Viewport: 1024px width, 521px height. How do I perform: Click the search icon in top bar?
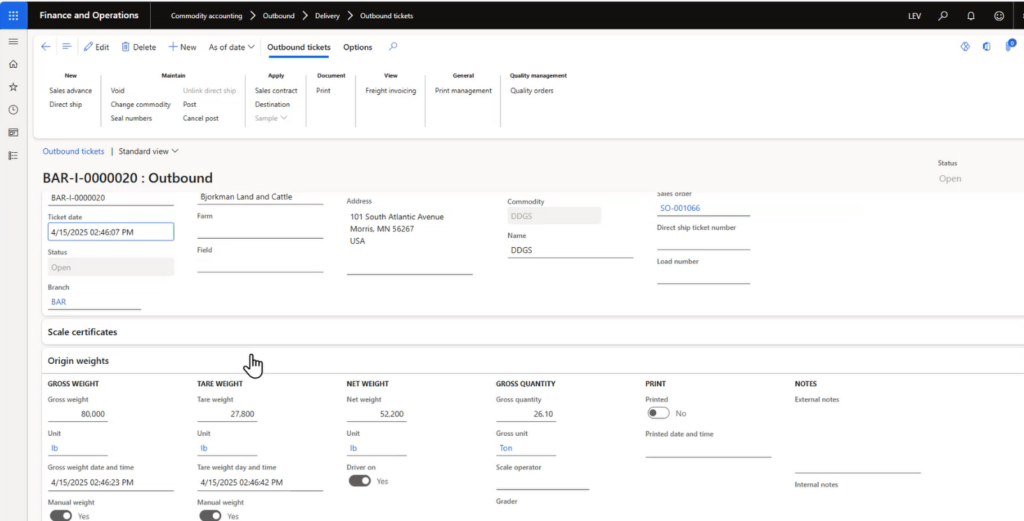pyautogui.click(x=943, y=16)
